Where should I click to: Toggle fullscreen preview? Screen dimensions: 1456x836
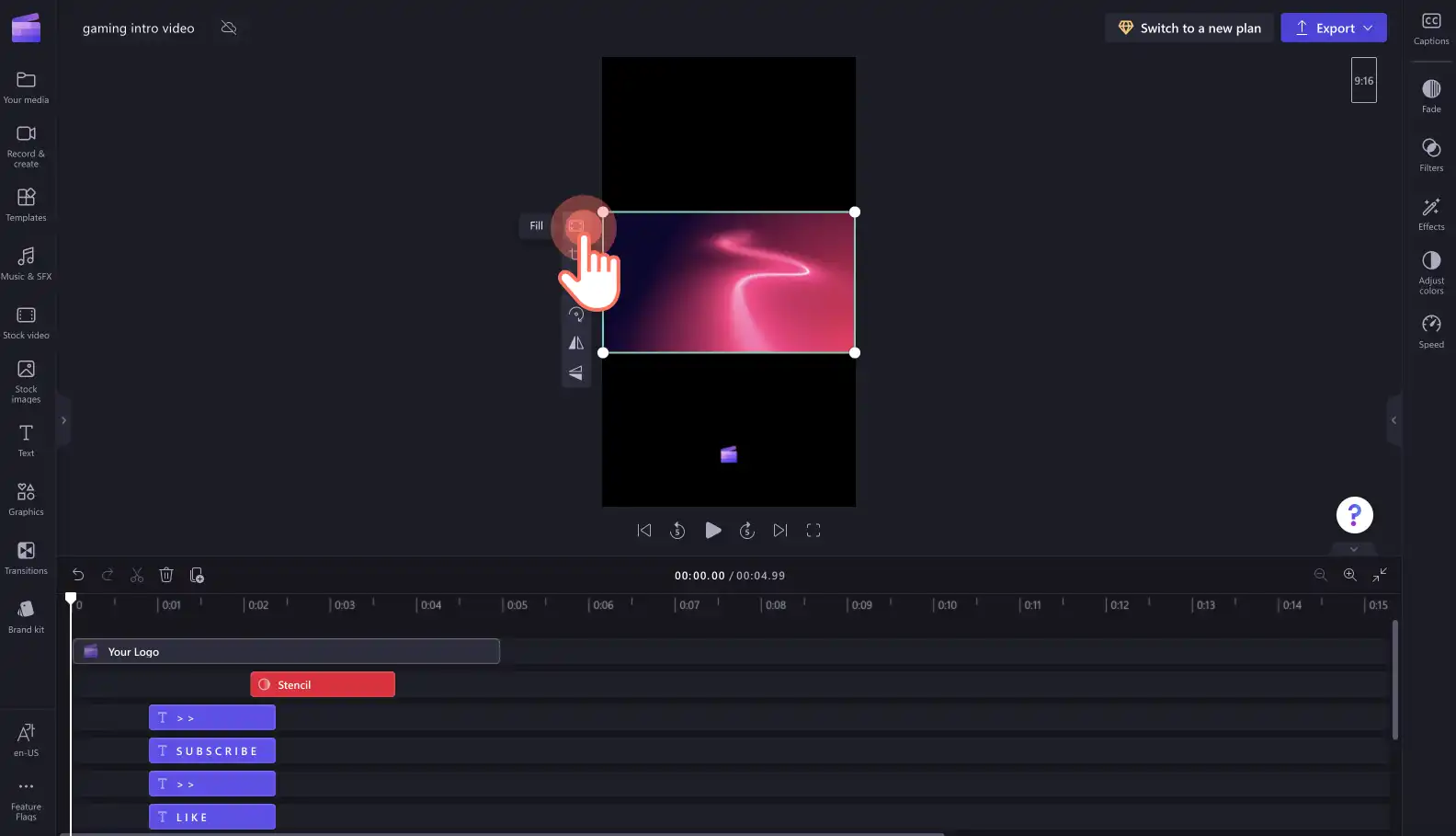(813, 530)
